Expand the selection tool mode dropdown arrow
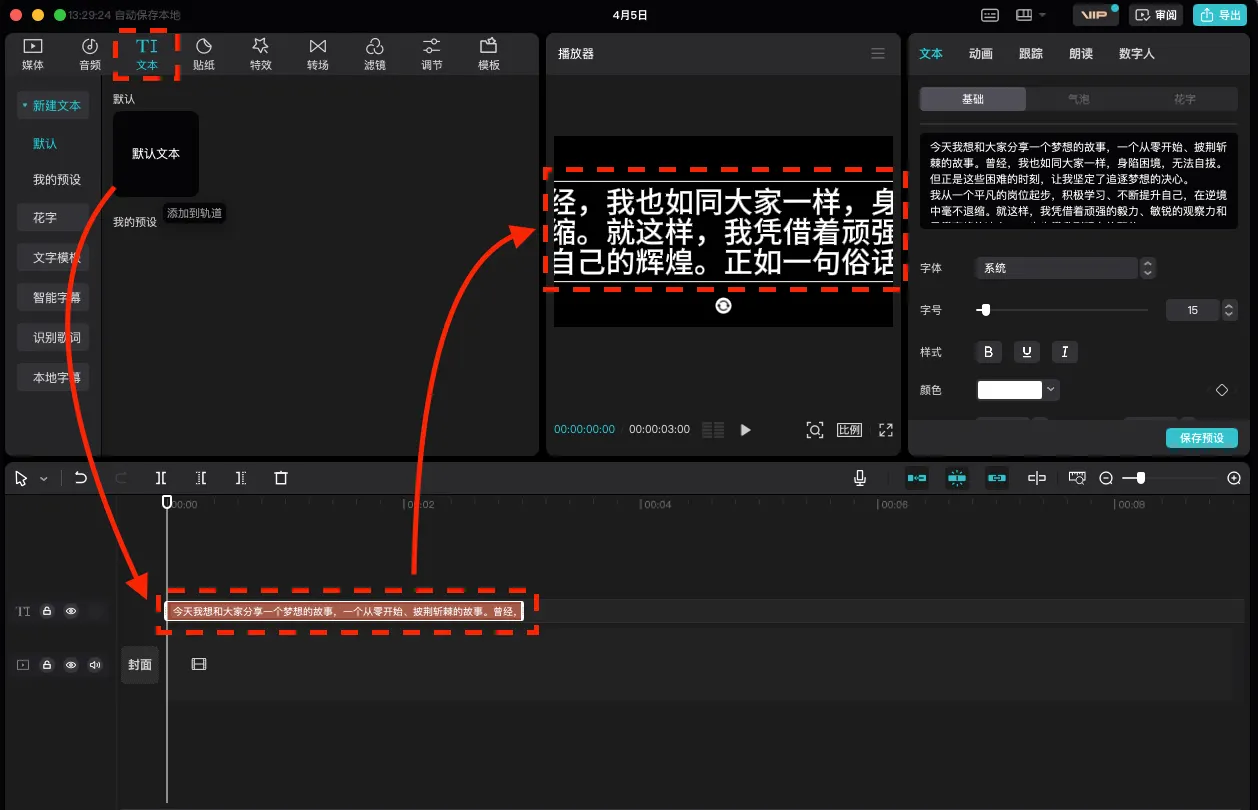 [x=44, y=479]
